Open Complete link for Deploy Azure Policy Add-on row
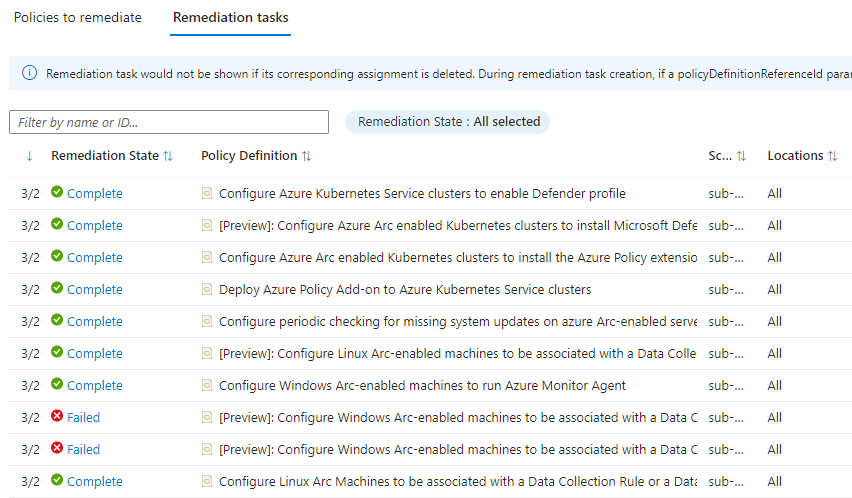This screenshot has width=852, height=498. (95, 289)
